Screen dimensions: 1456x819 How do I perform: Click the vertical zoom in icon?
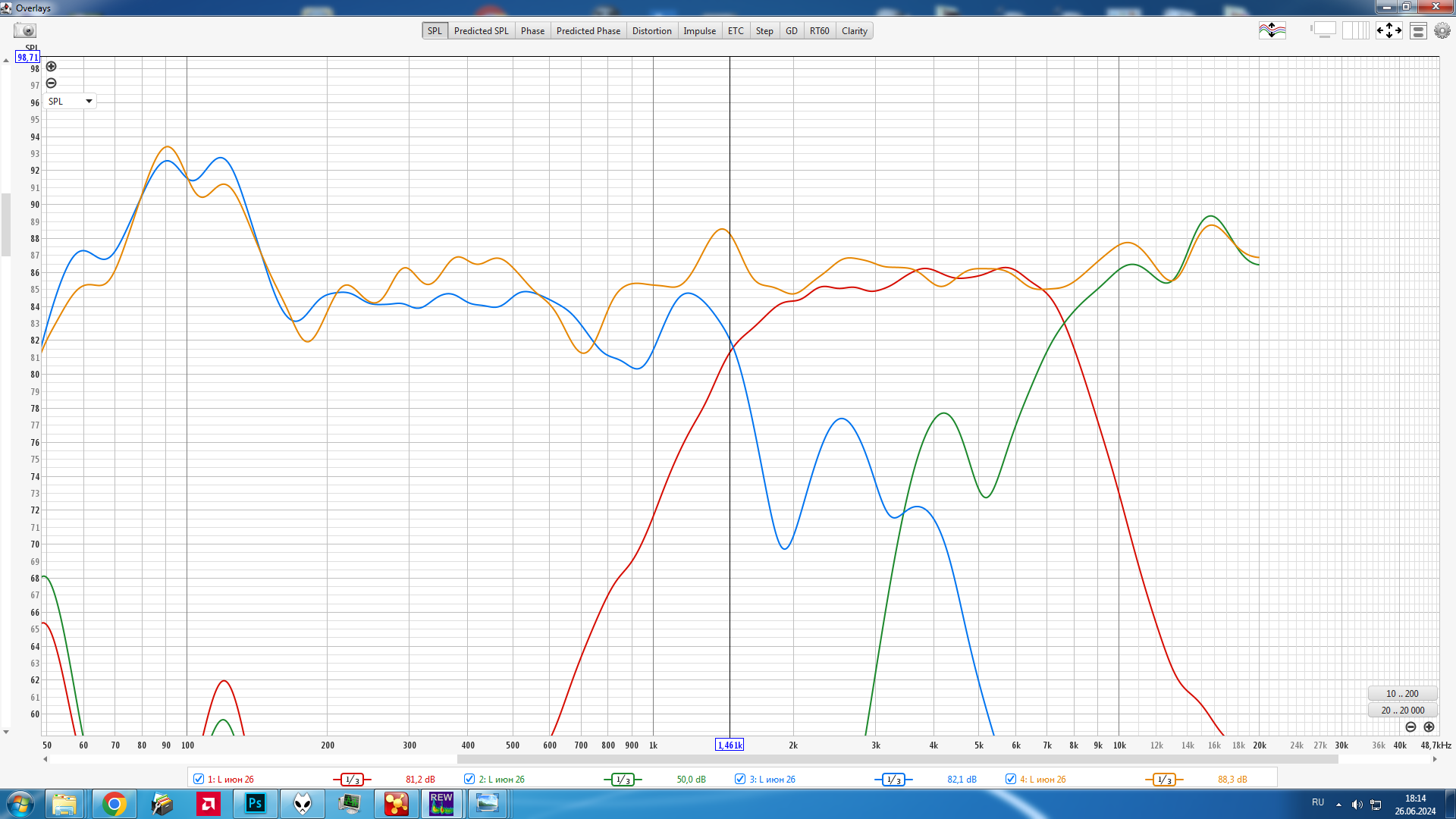click(x=52, y=67)
